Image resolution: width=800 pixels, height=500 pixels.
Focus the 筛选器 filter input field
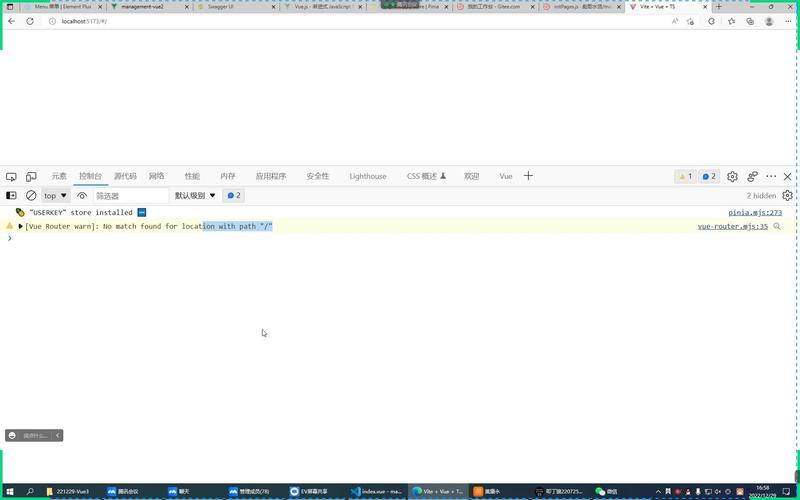click(x=131, y=195)
